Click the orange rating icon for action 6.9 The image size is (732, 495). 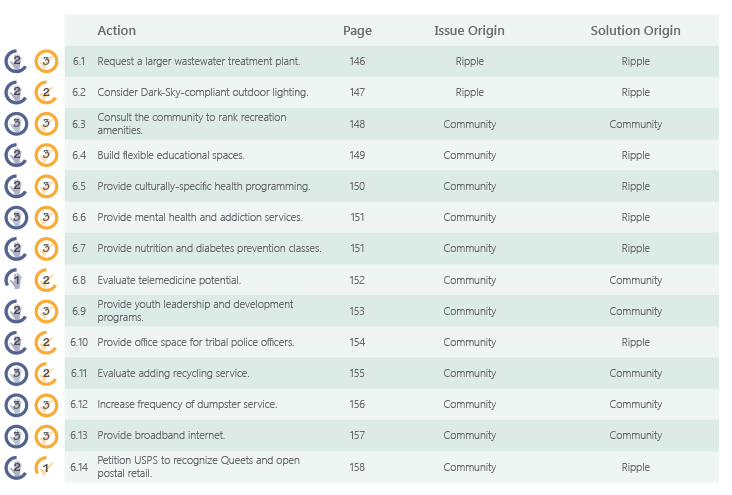point(46,311)
